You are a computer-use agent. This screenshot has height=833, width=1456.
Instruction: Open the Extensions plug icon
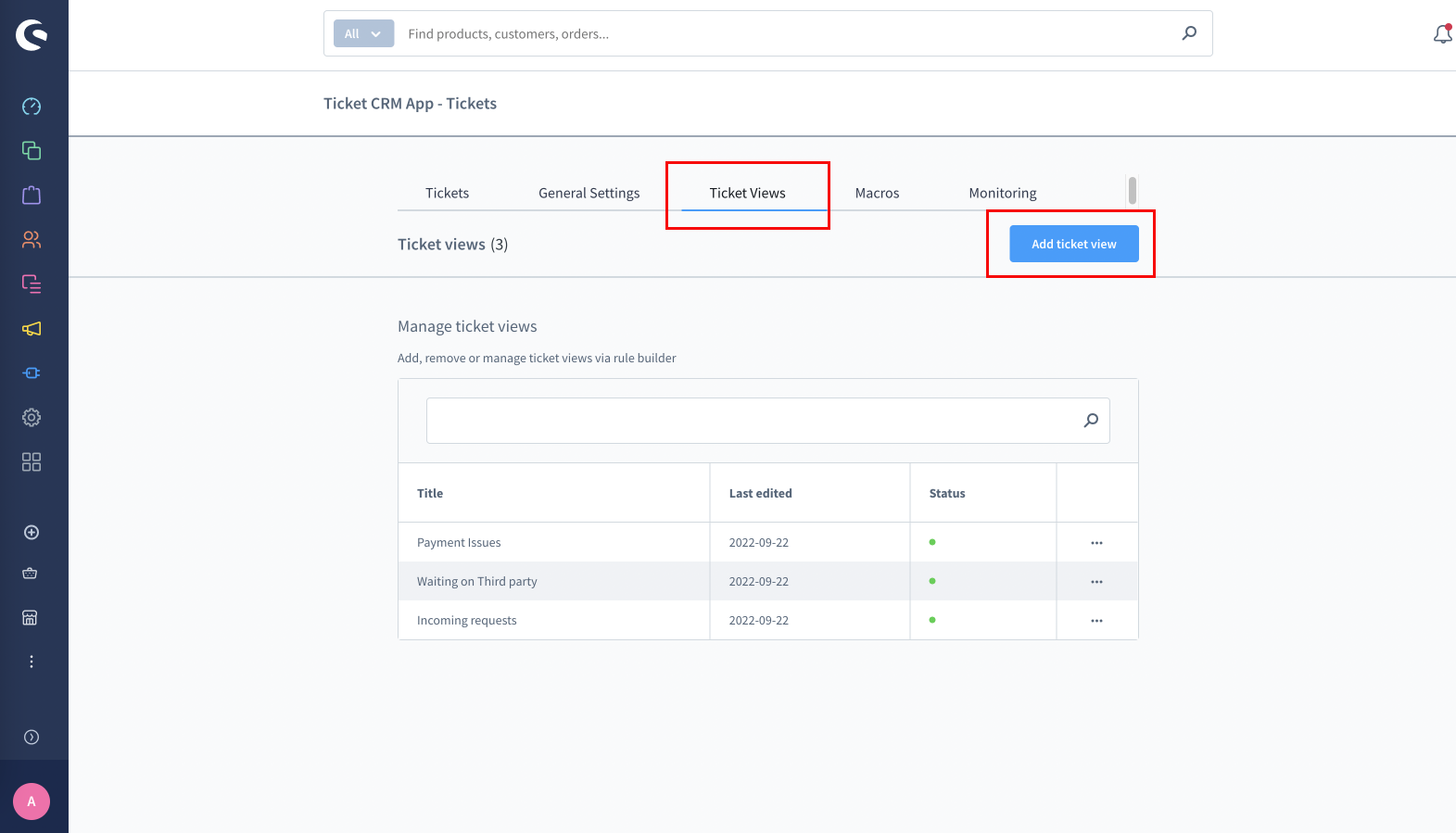[x=32, y=373]
